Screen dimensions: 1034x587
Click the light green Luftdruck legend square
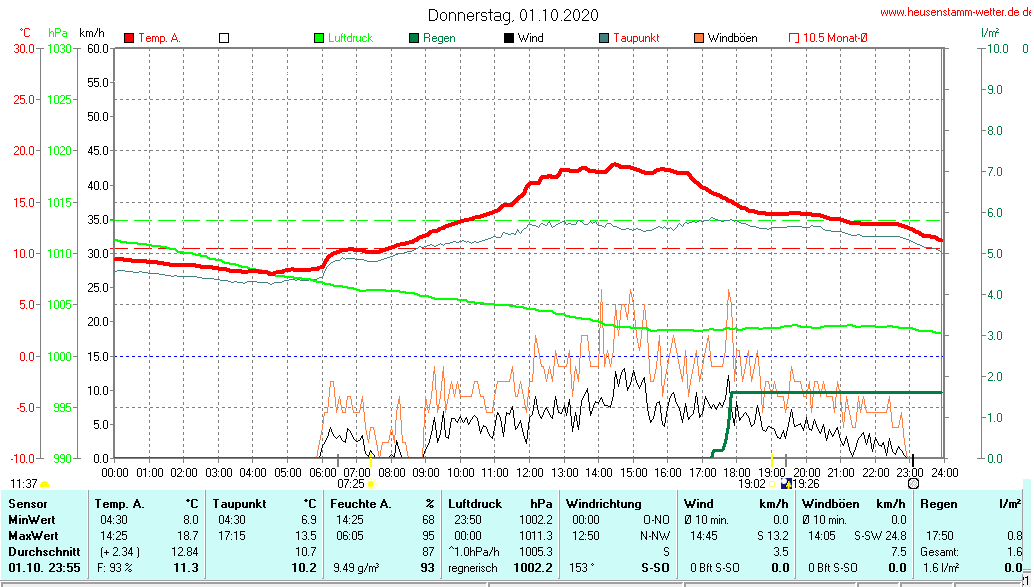(319, 38)
